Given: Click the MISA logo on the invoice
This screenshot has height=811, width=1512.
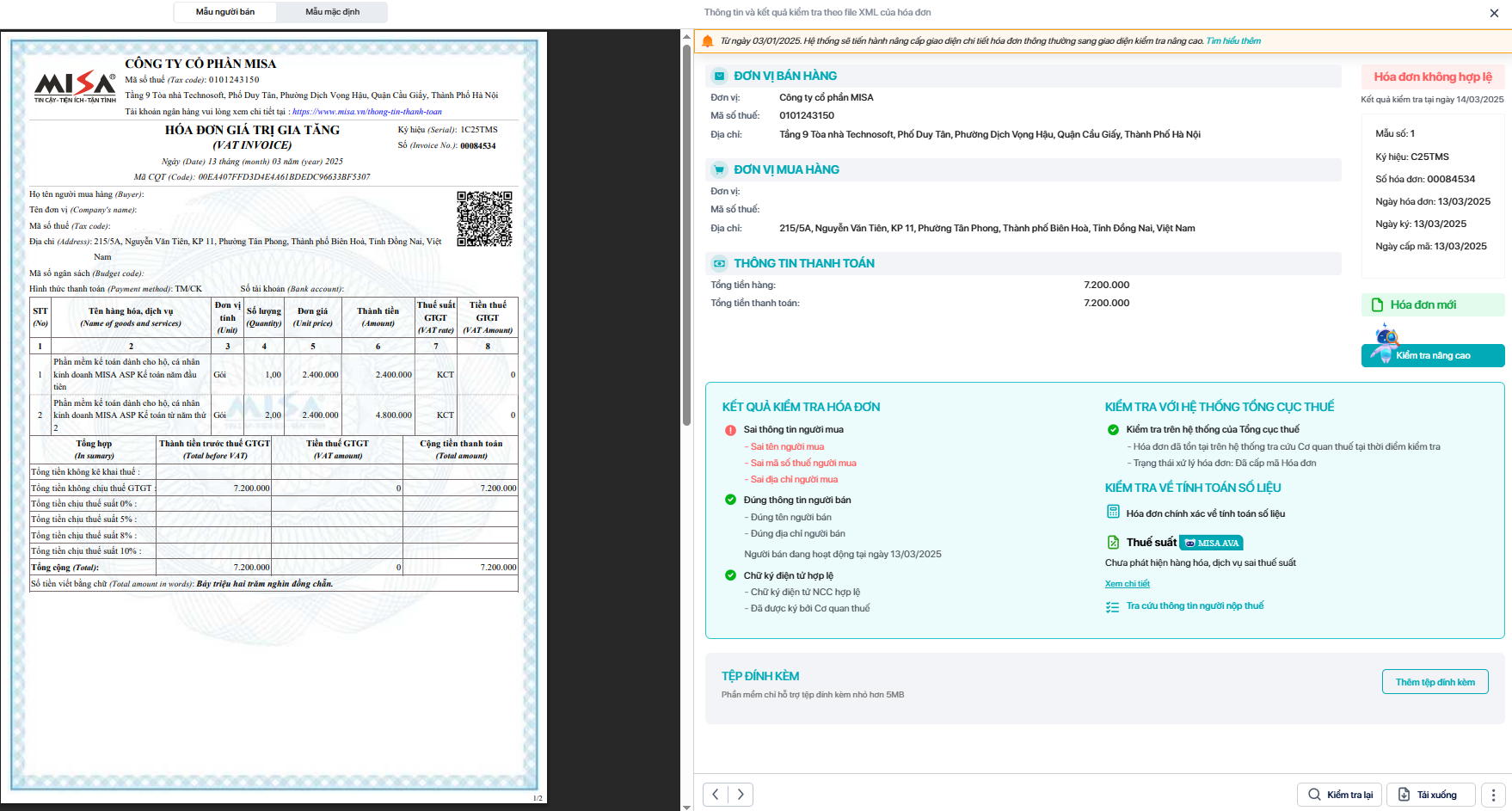Looking at the screenshot, I should (75, 88).
